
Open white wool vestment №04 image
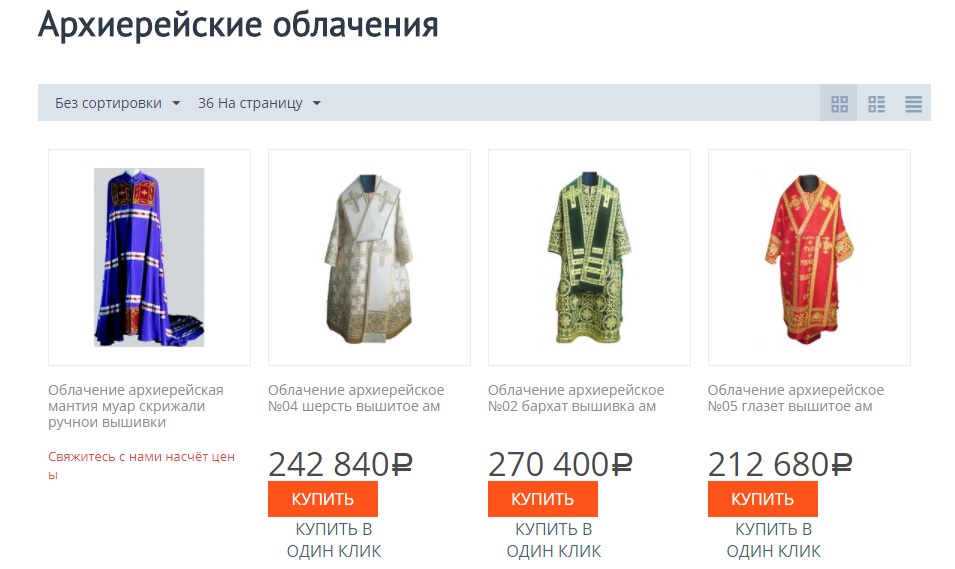tap(369, 257)
